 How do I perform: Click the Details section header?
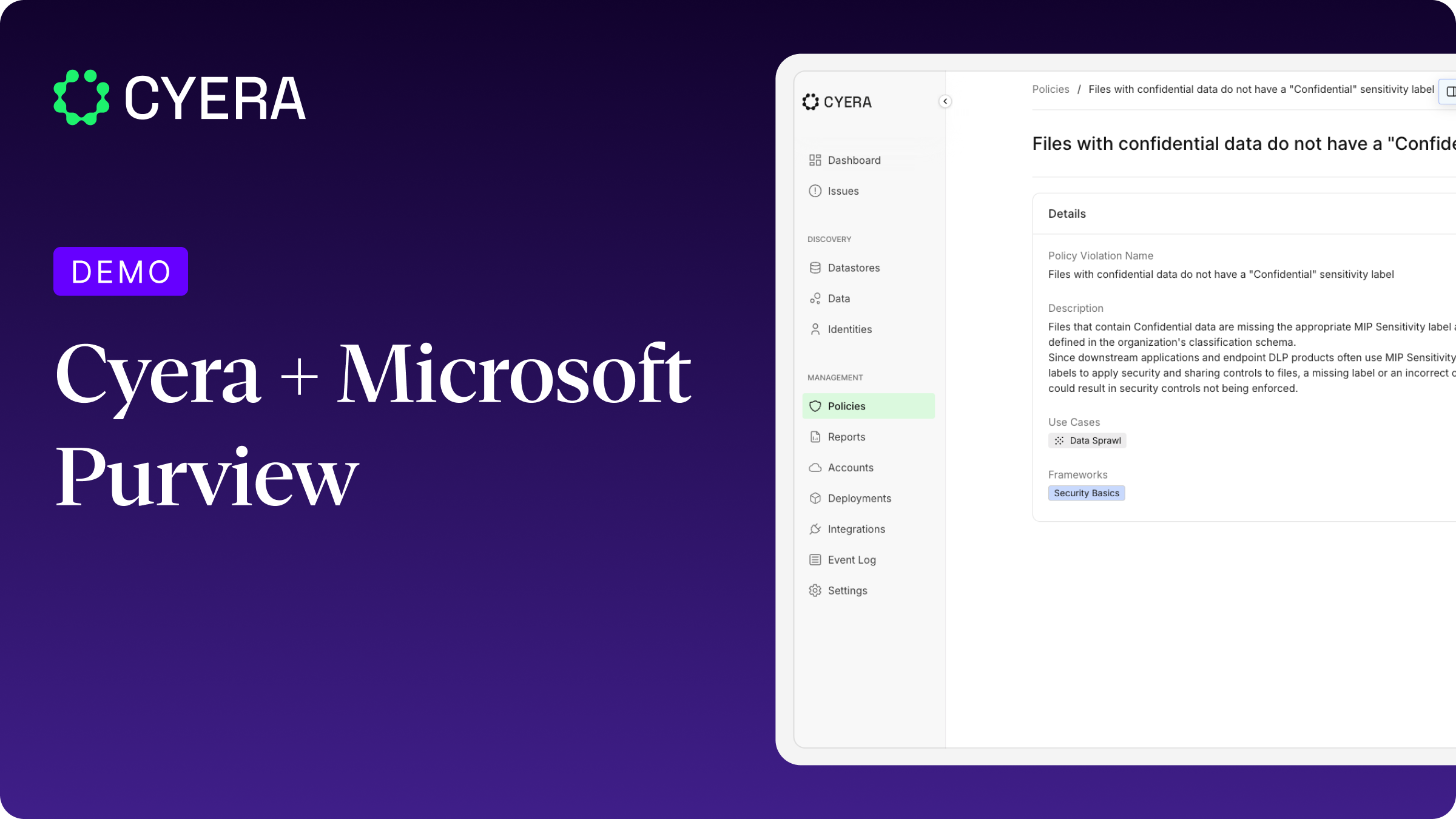(x=1067, y=214)
